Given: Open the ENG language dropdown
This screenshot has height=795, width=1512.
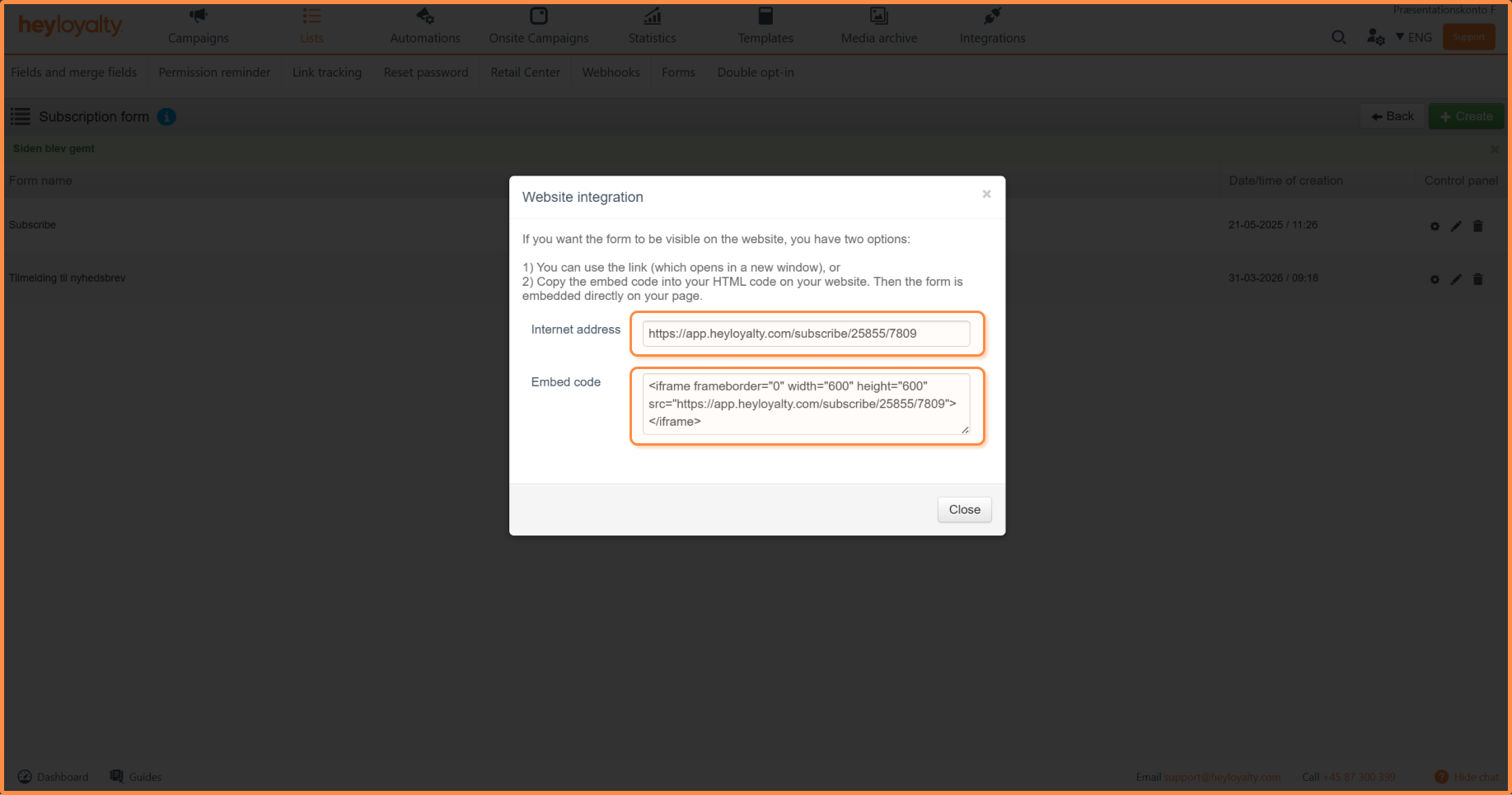Looking at the screenshot, I should [x=1414, y=37].
